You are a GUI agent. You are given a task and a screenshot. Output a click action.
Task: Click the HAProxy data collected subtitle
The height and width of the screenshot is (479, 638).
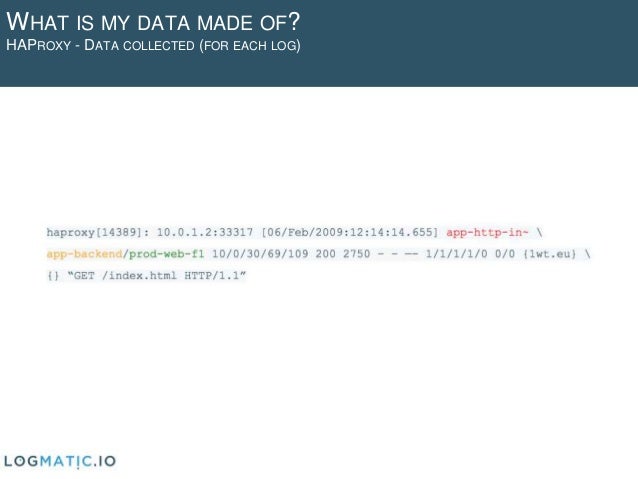(153, 45)
